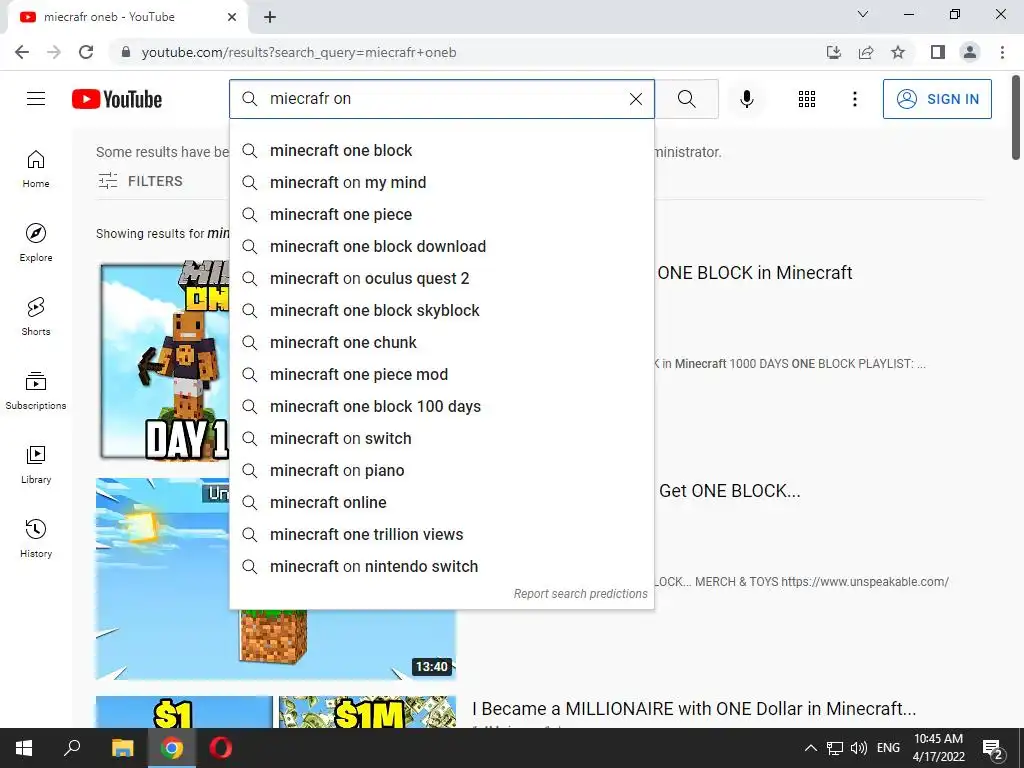Click the share page icon in address bar
1024x768 pixels.
click(x=866, y=52)
